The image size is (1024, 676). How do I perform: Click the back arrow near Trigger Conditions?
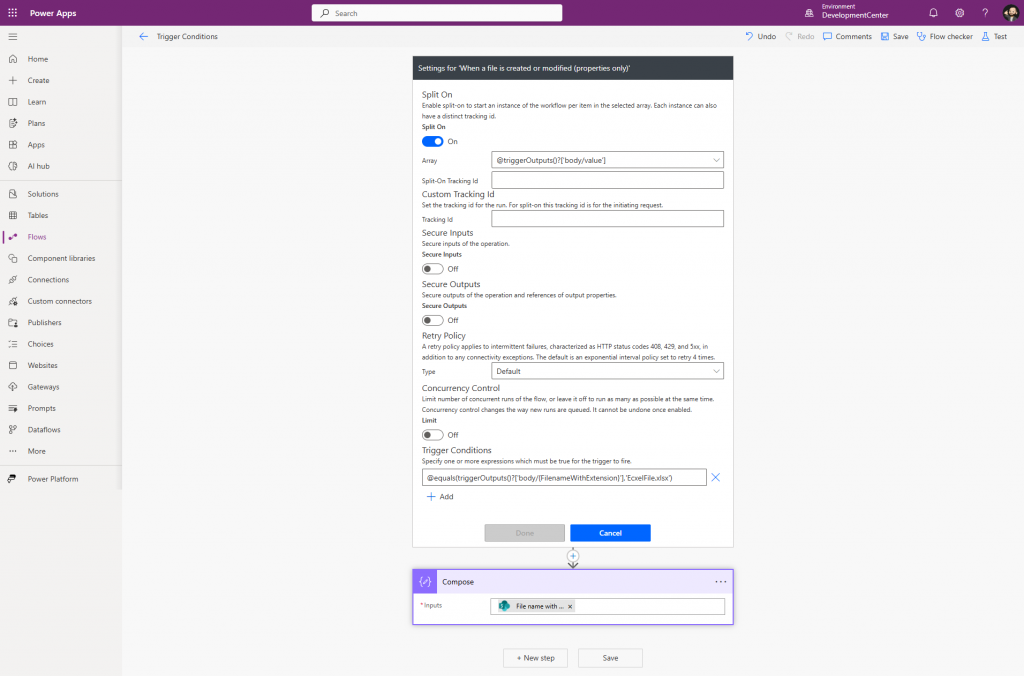coord(143,36)
